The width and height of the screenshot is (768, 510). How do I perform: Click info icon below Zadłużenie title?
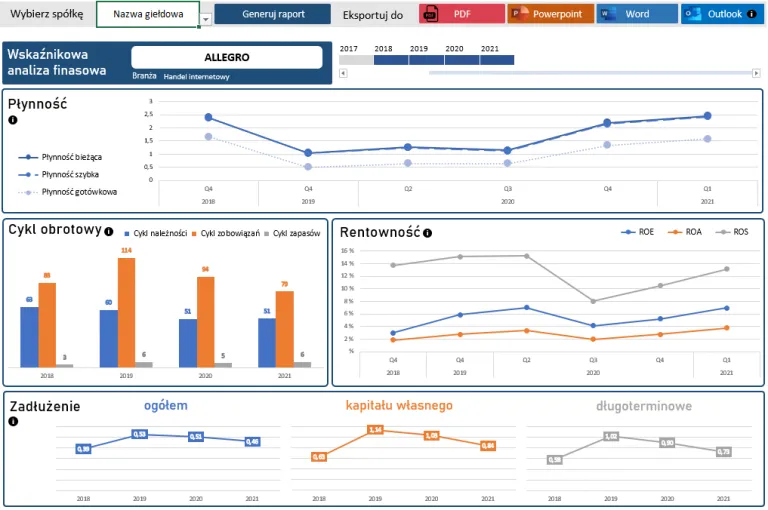[x=13, y=421]
